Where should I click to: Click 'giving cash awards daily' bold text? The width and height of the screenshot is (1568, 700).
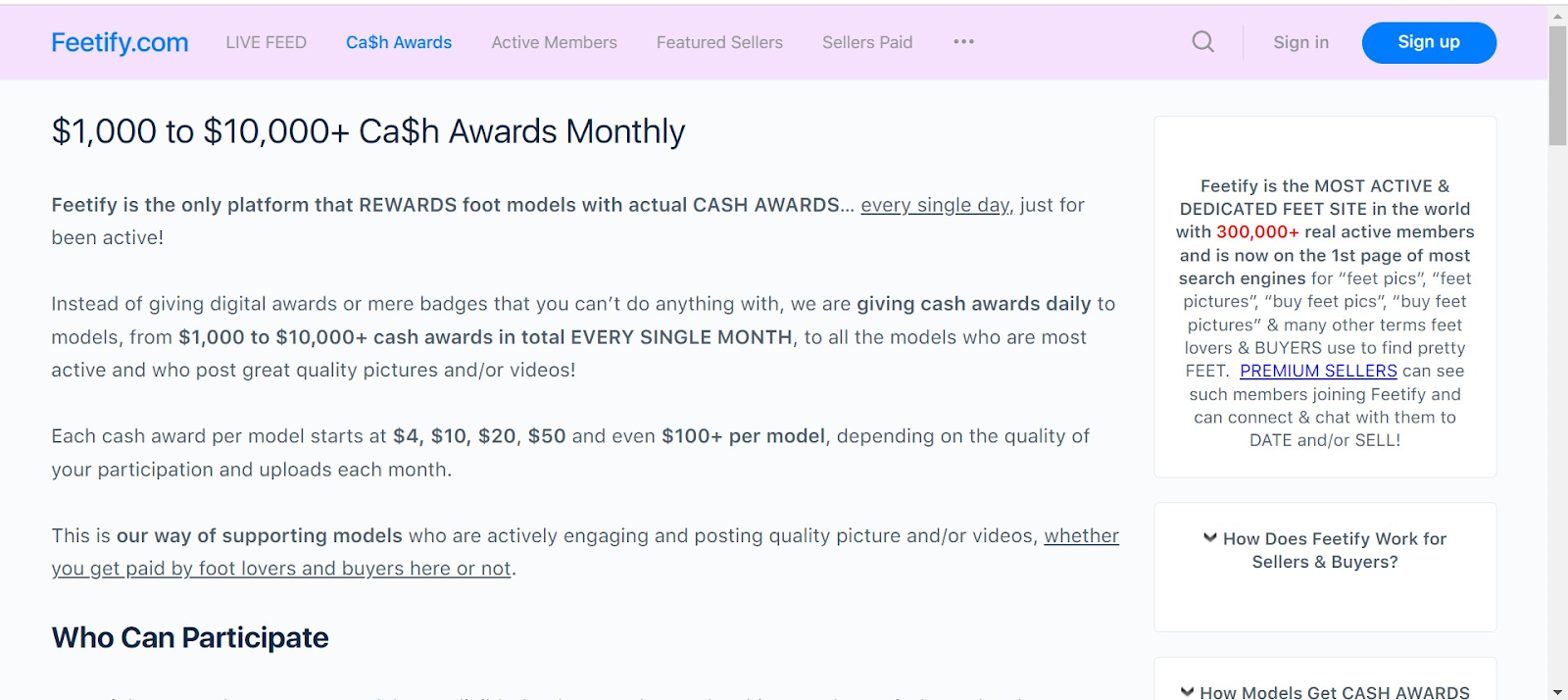coord(973,304)
